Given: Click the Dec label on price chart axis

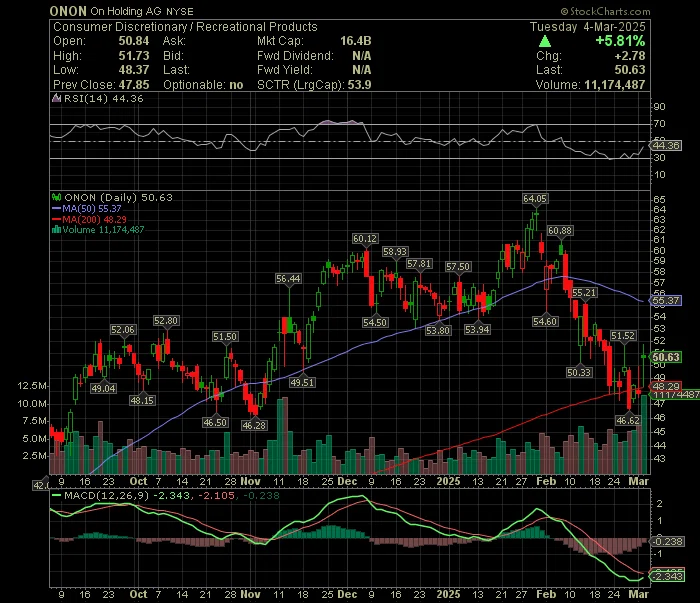Looking at the screenshot, I should coord(347,481).
